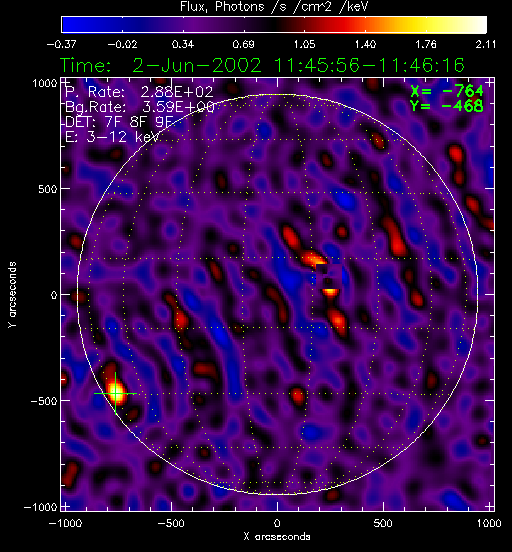Click the Y arcseconds axis title
512x552 pixels.
coord(12,295)
